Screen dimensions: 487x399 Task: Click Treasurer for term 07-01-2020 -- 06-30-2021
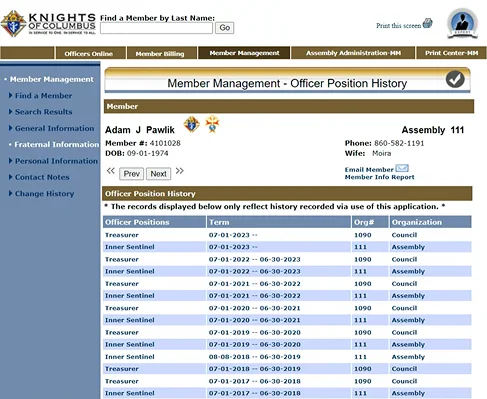[x=122, y=308]
